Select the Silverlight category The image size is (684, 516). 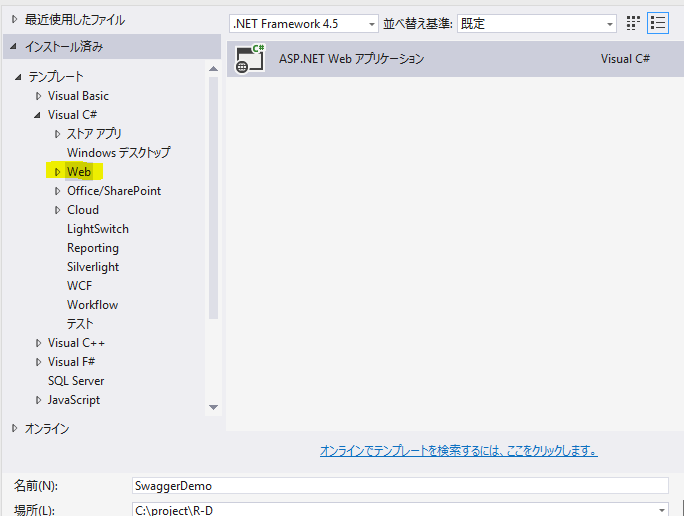click(x=93, y=267)
